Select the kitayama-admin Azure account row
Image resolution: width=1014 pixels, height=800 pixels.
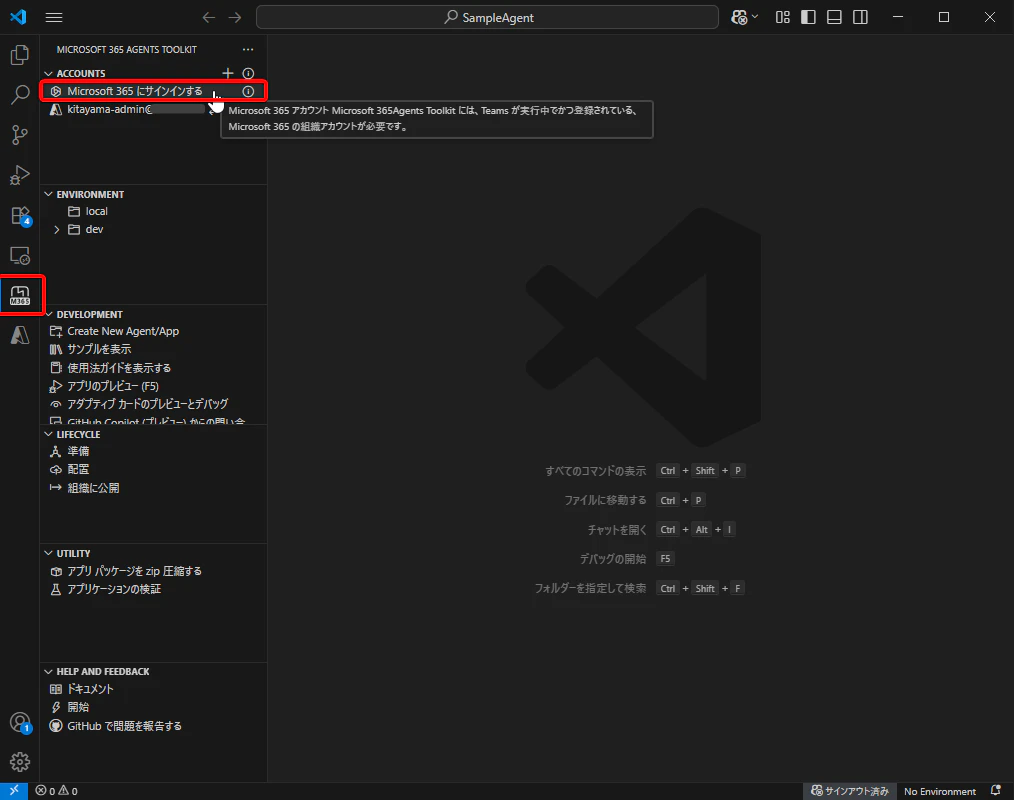click(x=153, y=109)
